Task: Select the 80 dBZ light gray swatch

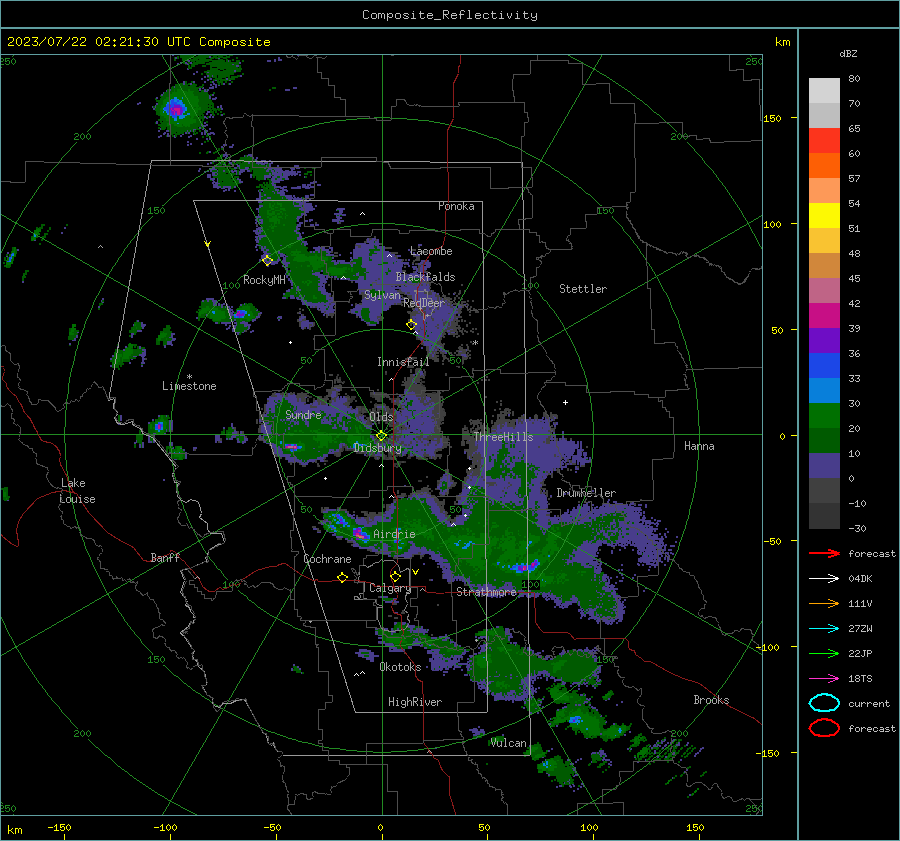Action: (824, 90)
